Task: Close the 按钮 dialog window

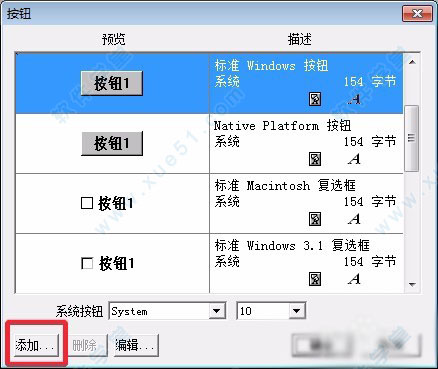Action: click(x=417, y=14)
